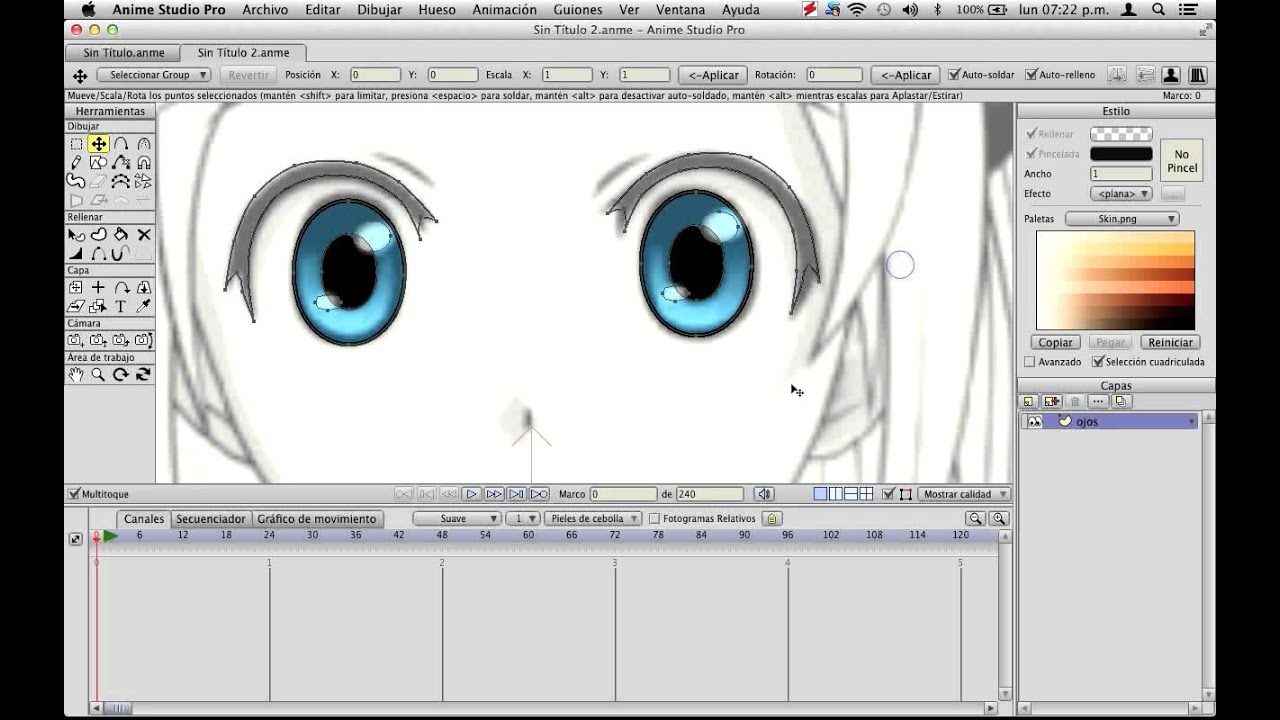Toggle the Multitoque checkbox
Image resolution: width=1280 pixels, height=720 pixels.
pyautogui.click(x=73, y=494)
